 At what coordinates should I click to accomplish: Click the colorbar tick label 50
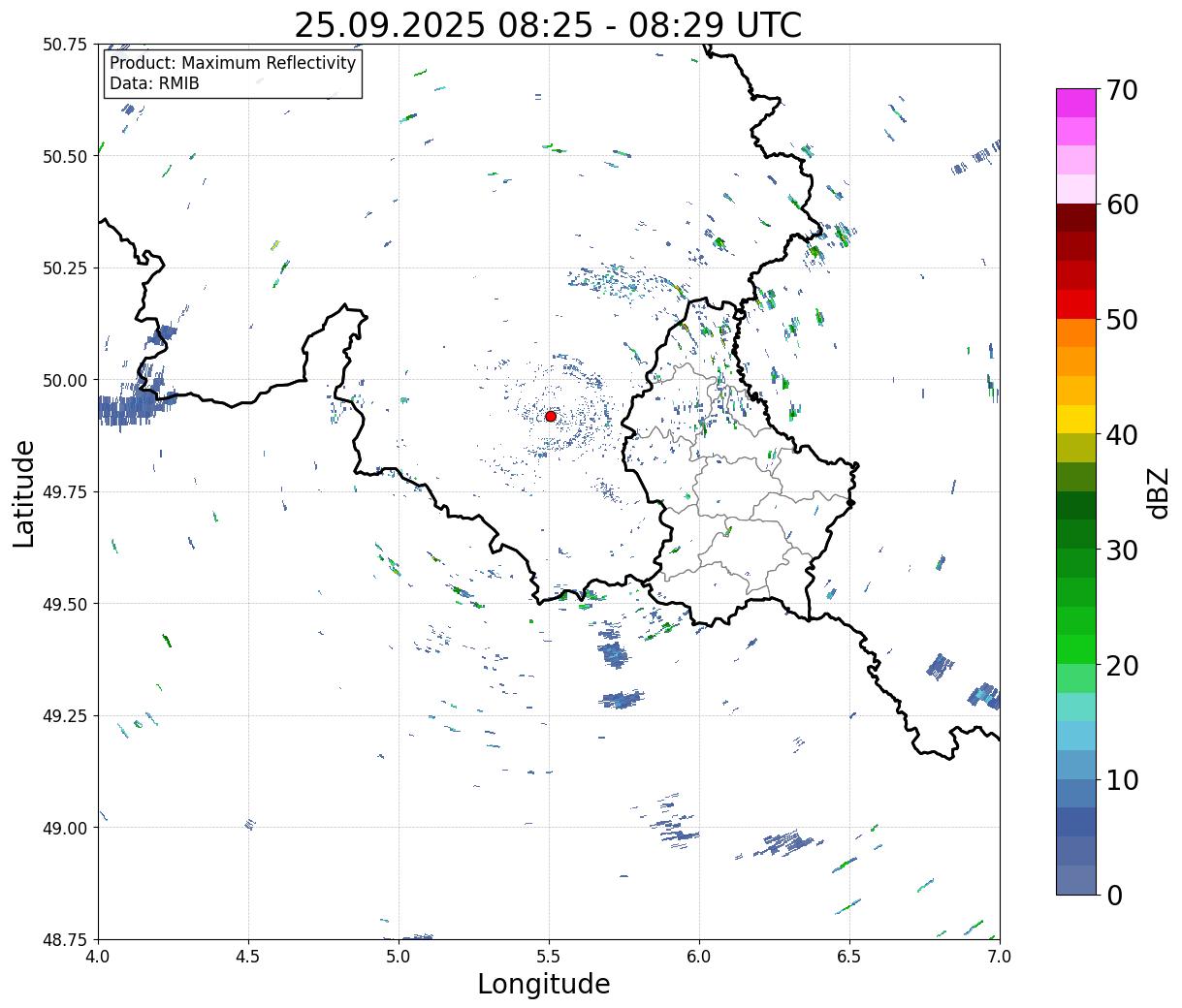tap(1122, 319)
